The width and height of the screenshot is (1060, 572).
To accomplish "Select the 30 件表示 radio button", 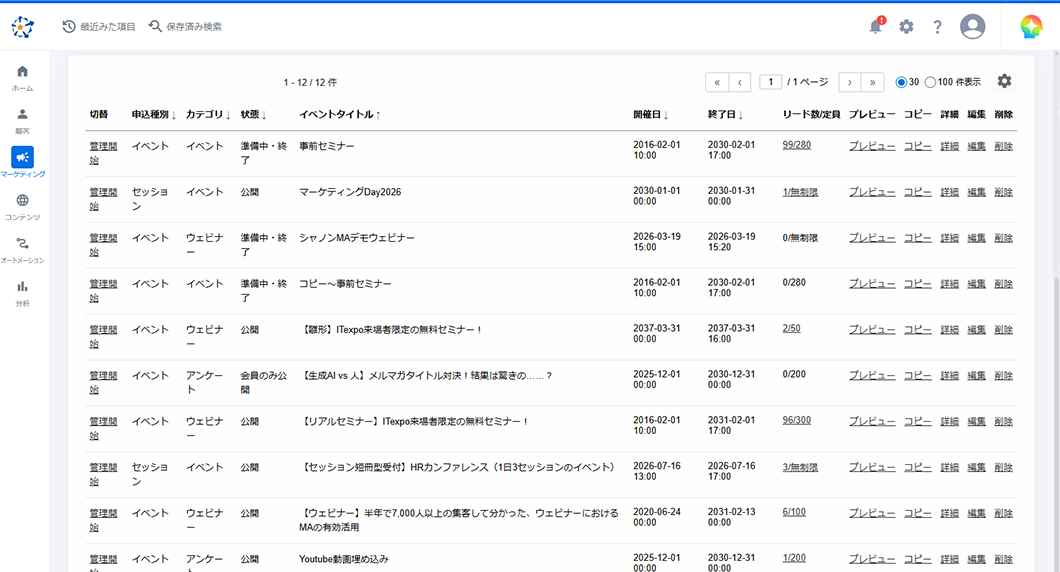I will (x=900, y=82).
